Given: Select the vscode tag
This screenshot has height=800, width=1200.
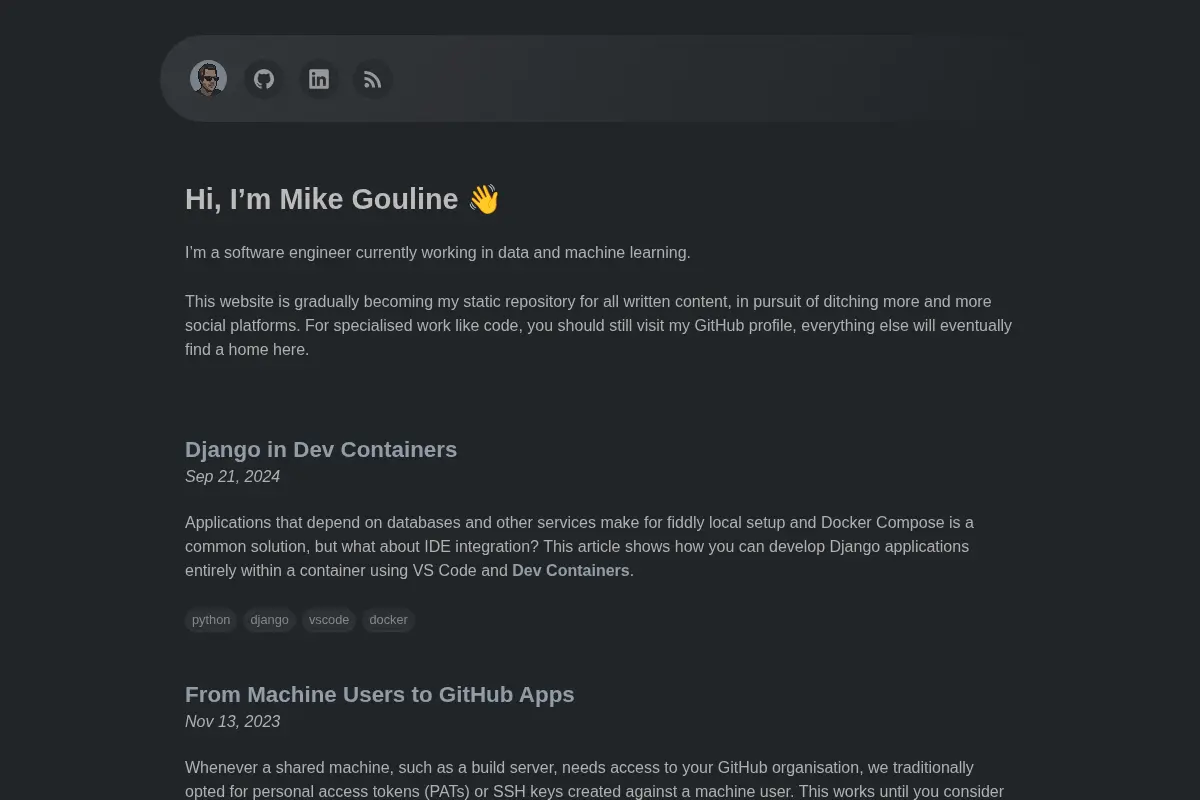Looking at the screenshot, I should click(x=329, y=620).
